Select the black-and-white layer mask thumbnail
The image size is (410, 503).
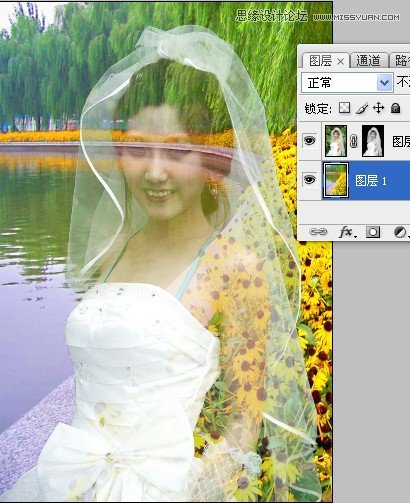point(373,141)
